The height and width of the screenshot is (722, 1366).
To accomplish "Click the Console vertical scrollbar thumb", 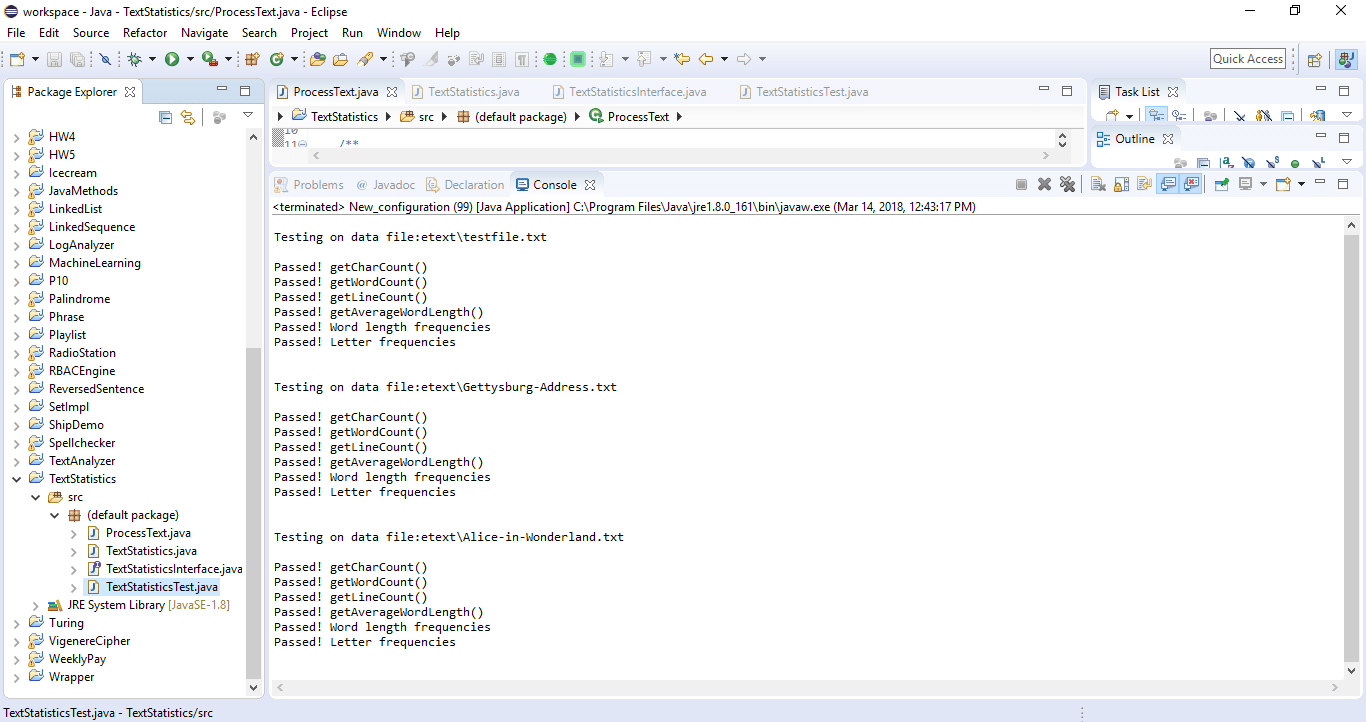I will coord(1351,446).
